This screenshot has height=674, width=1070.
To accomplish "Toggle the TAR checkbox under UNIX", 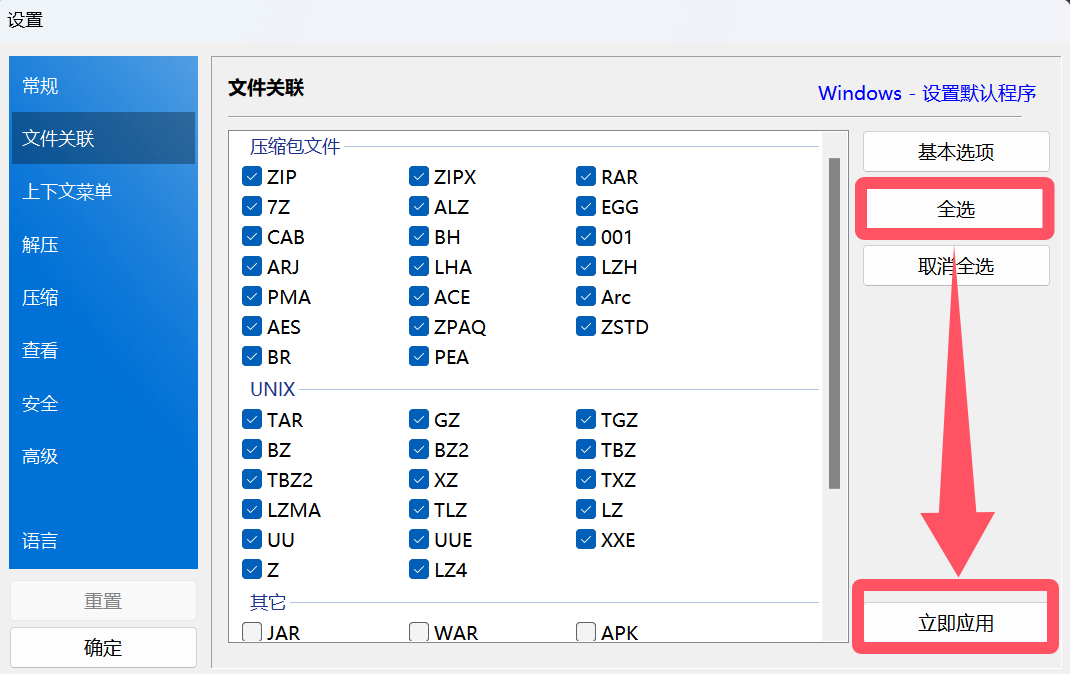I will click(x=252, y=420).
